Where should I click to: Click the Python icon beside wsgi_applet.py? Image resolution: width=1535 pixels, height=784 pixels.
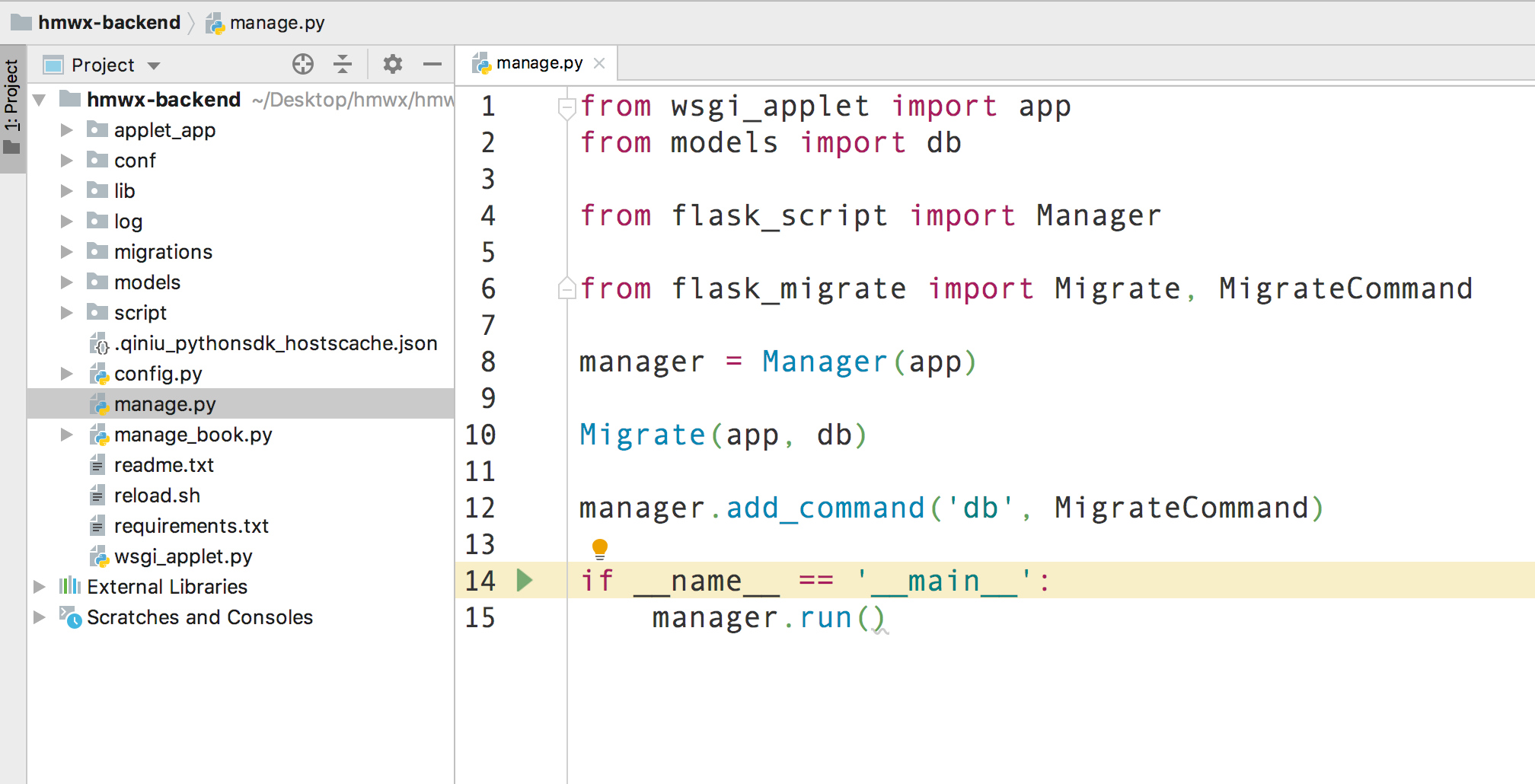pos(99,556)
